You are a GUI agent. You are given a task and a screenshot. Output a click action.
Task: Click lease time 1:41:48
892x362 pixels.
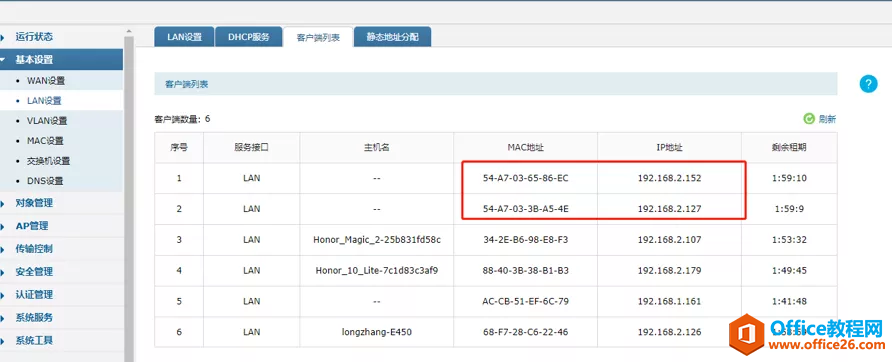click(x=789, y=301)
